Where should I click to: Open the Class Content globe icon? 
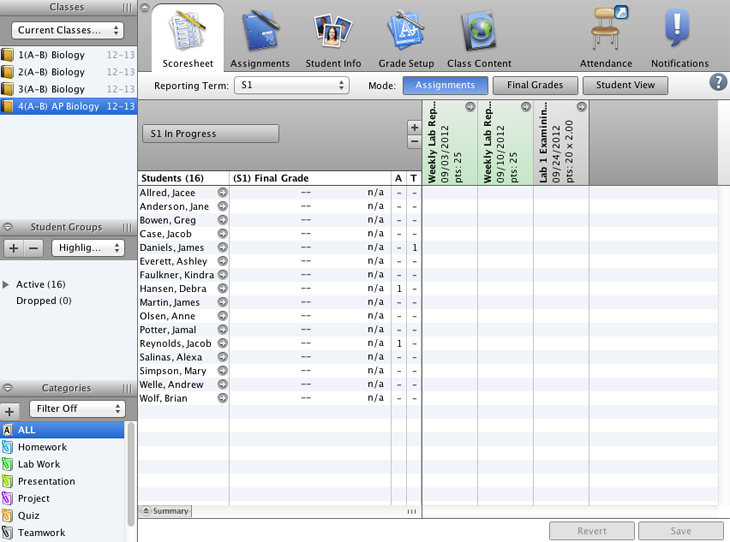pyautogui.click(x=478, y=33)
